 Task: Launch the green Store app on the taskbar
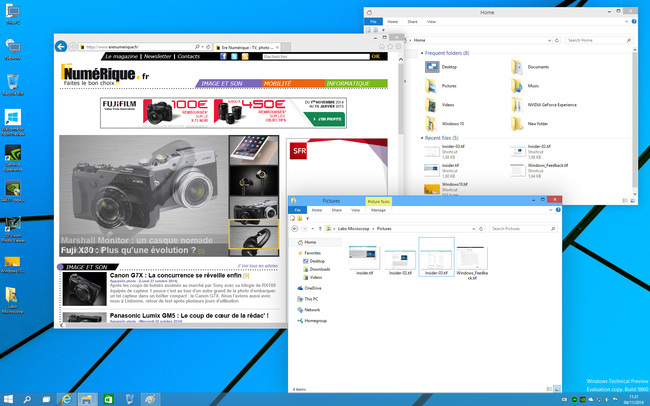pyautogui.click(x=108, y=399)
